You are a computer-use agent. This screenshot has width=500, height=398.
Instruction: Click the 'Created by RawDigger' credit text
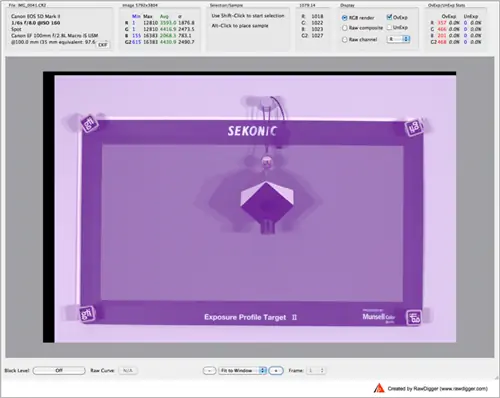pos(437,389)
